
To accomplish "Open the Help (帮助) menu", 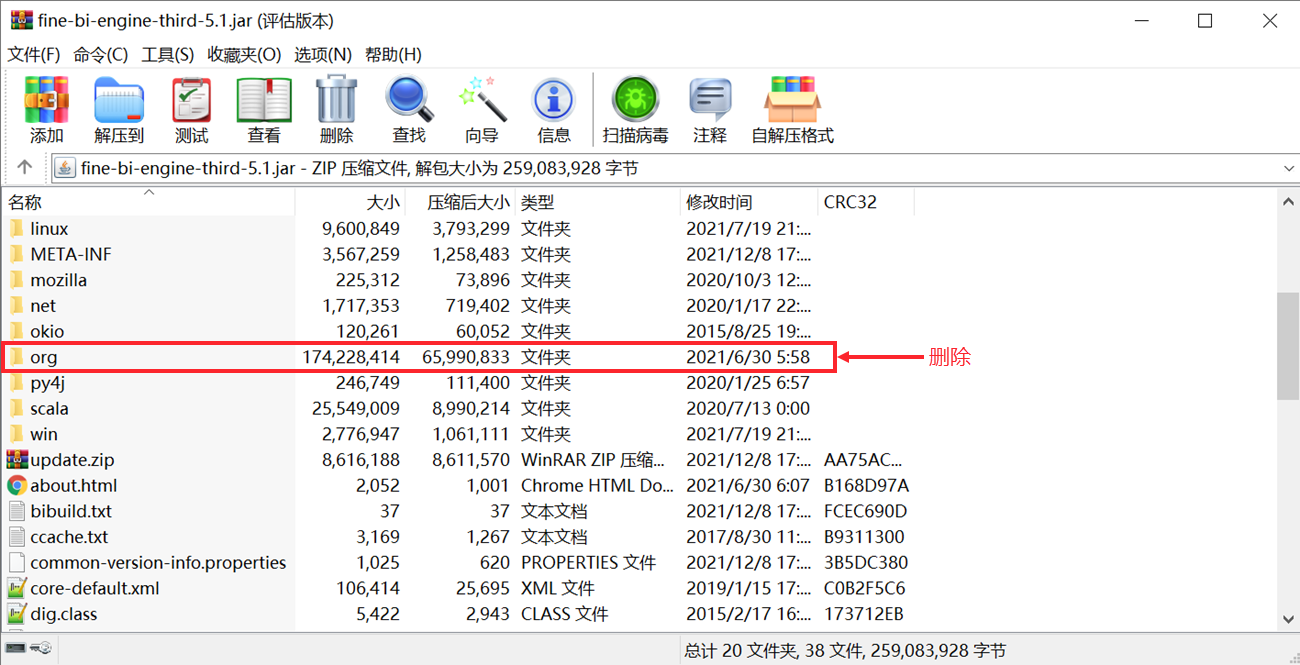I will click(393, 54).
